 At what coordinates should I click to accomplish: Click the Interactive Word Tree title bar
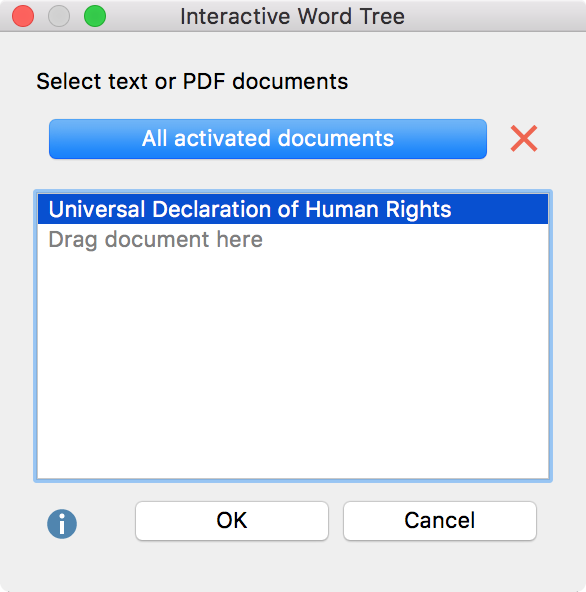(292, 16)
